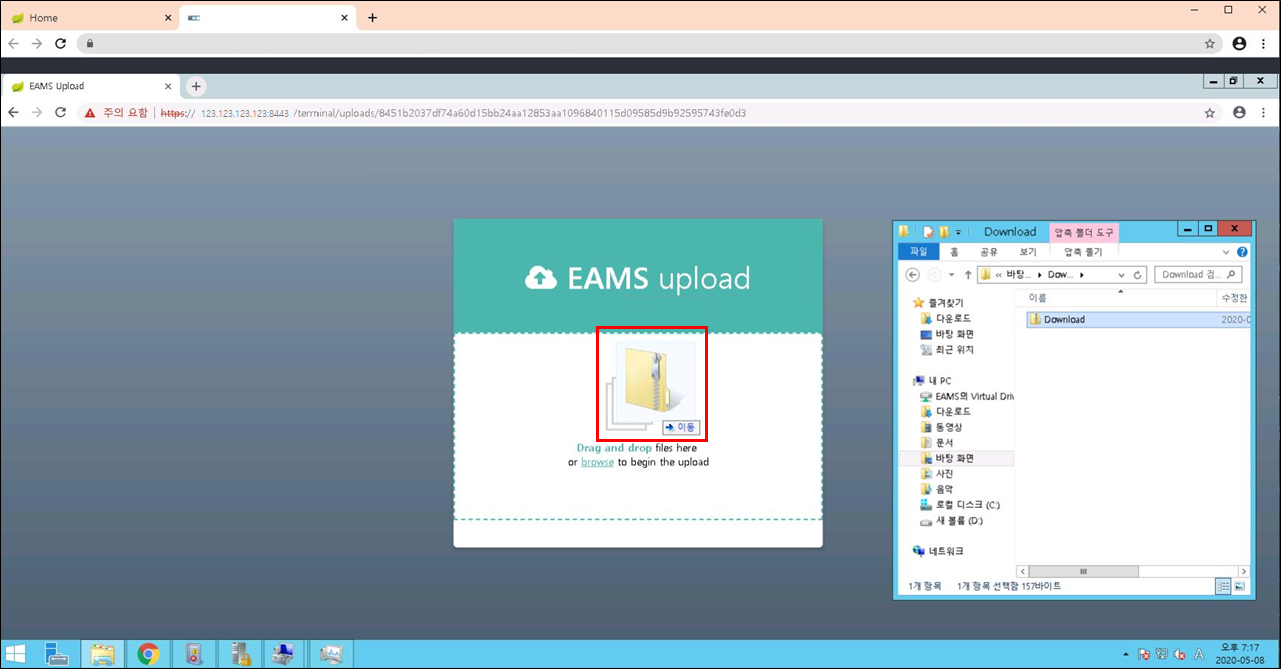Go back in the outer browser
Image resolution: width=1281 pixels, height=669 pixels.
point(14,44)
